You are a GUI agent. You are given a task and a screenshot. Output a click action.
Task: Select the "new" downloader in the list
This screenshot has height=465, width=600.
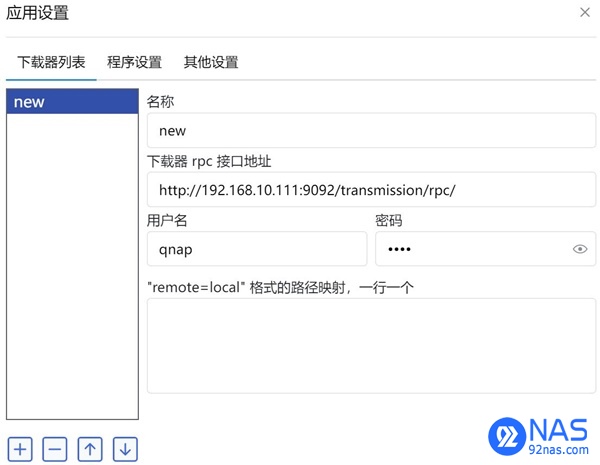click(72, 101)
